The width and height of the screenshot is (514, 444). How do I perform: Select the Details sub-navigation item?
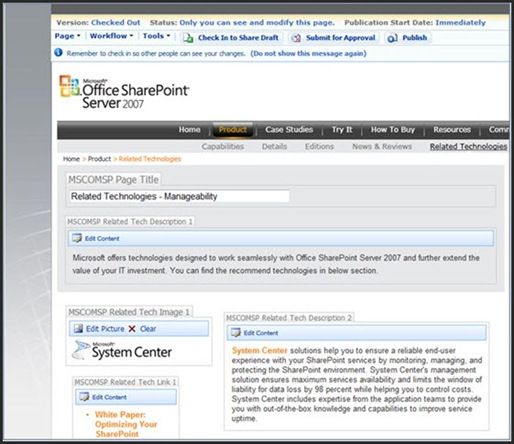click(x=274, y=146)
